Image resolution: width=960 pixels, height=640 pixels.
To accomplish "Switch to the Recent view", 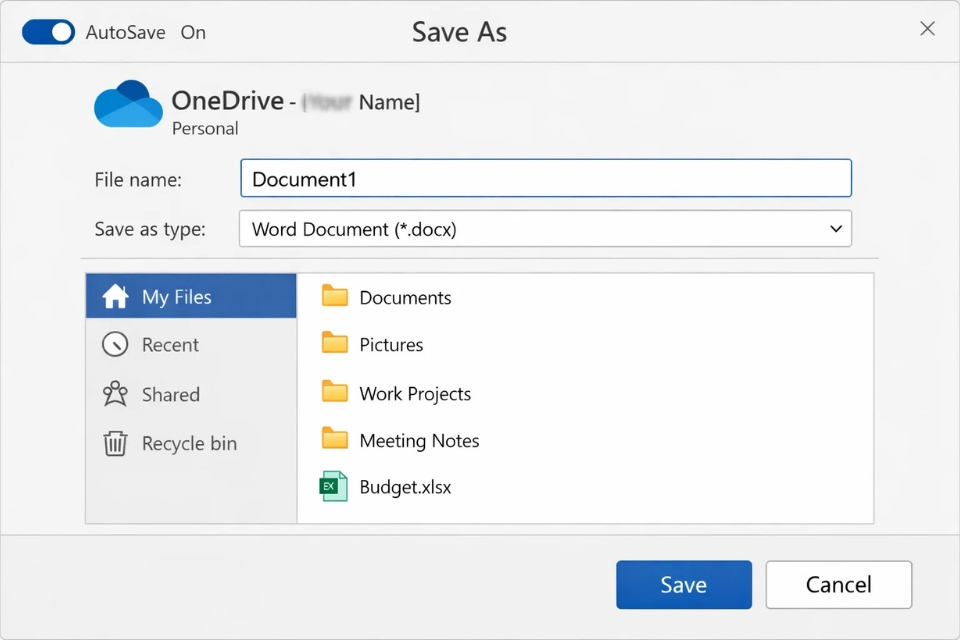I will coord(170,344).
